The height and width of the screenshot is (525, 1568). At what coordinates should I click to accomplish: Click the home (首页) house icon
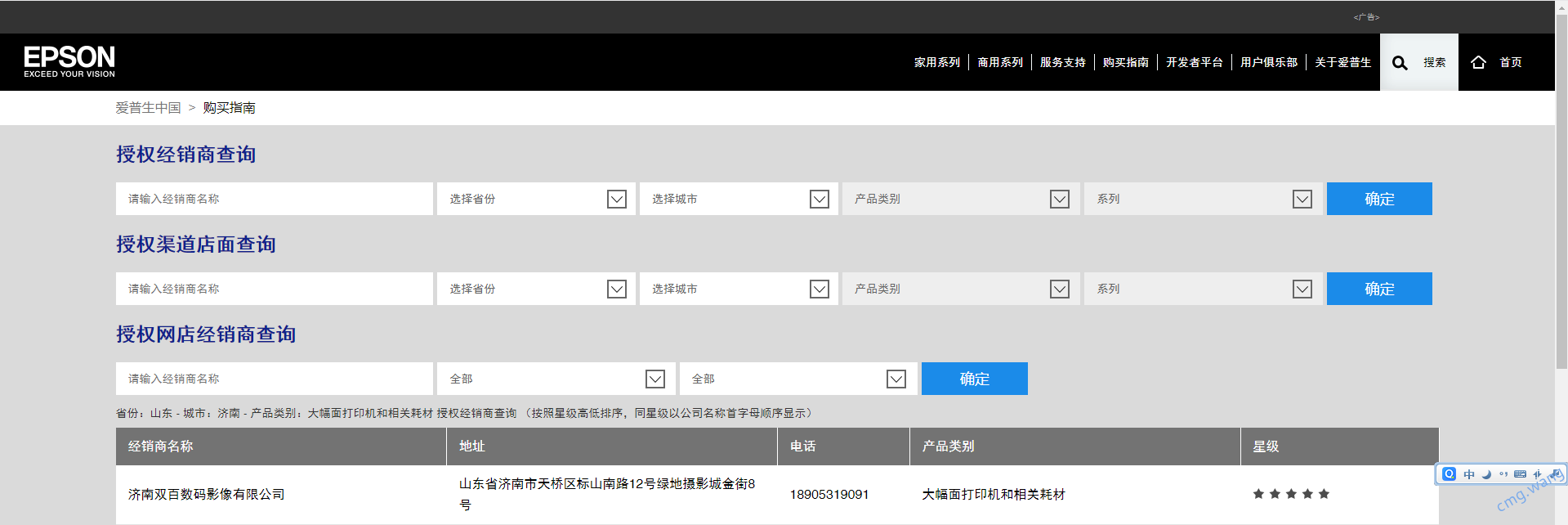pyautogui.click(x=1478, y=62)
